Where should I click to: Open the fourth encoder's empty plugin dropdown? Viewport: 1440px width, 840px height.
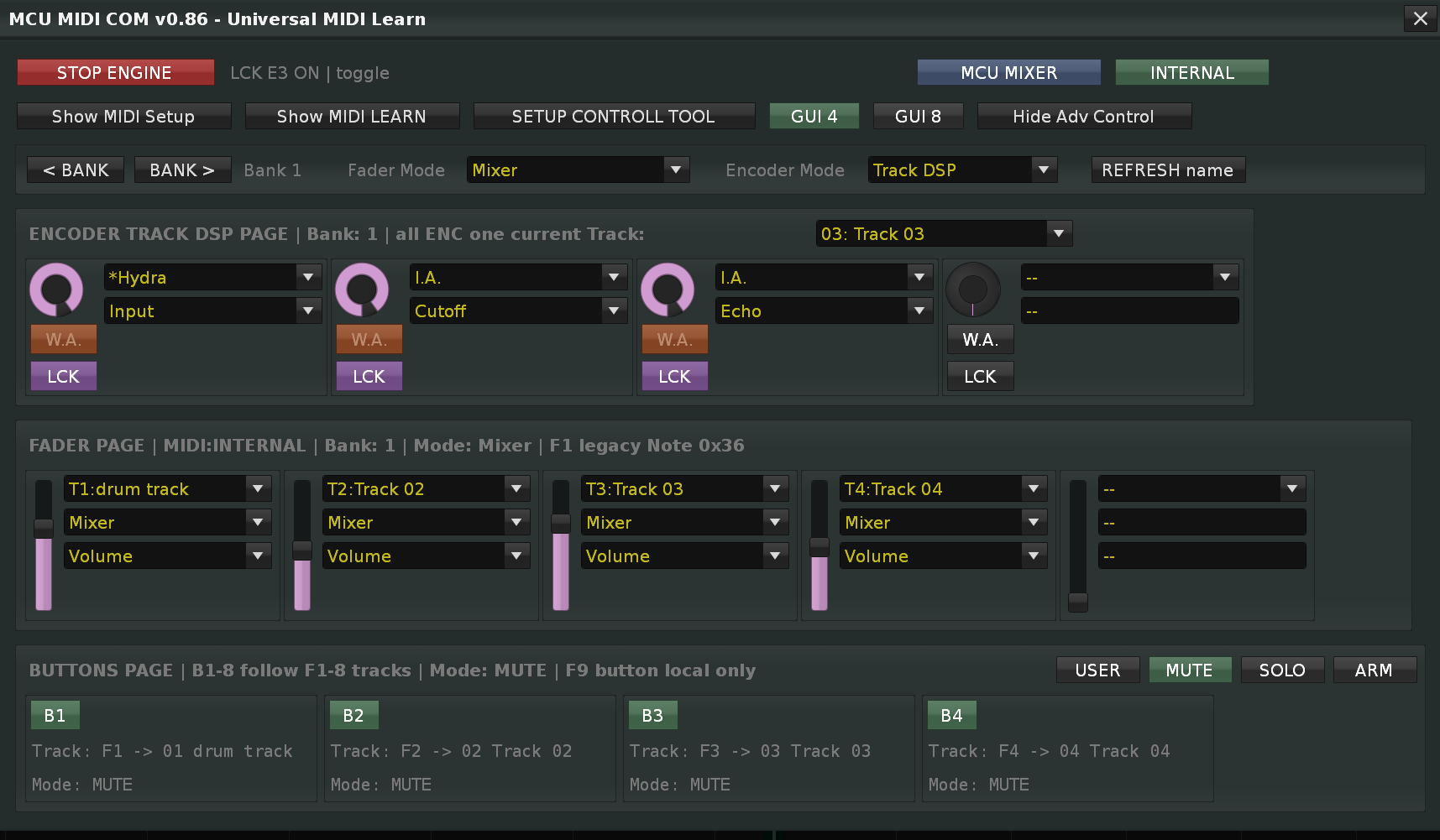(1129, 278)
